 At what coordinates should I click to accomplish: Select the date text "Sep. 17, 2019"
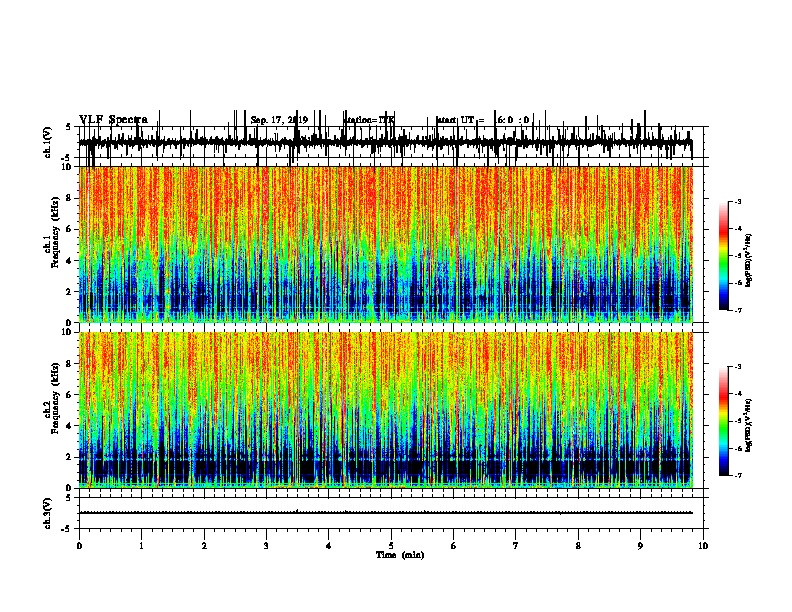pyautogui.click(x=279, y=120)
